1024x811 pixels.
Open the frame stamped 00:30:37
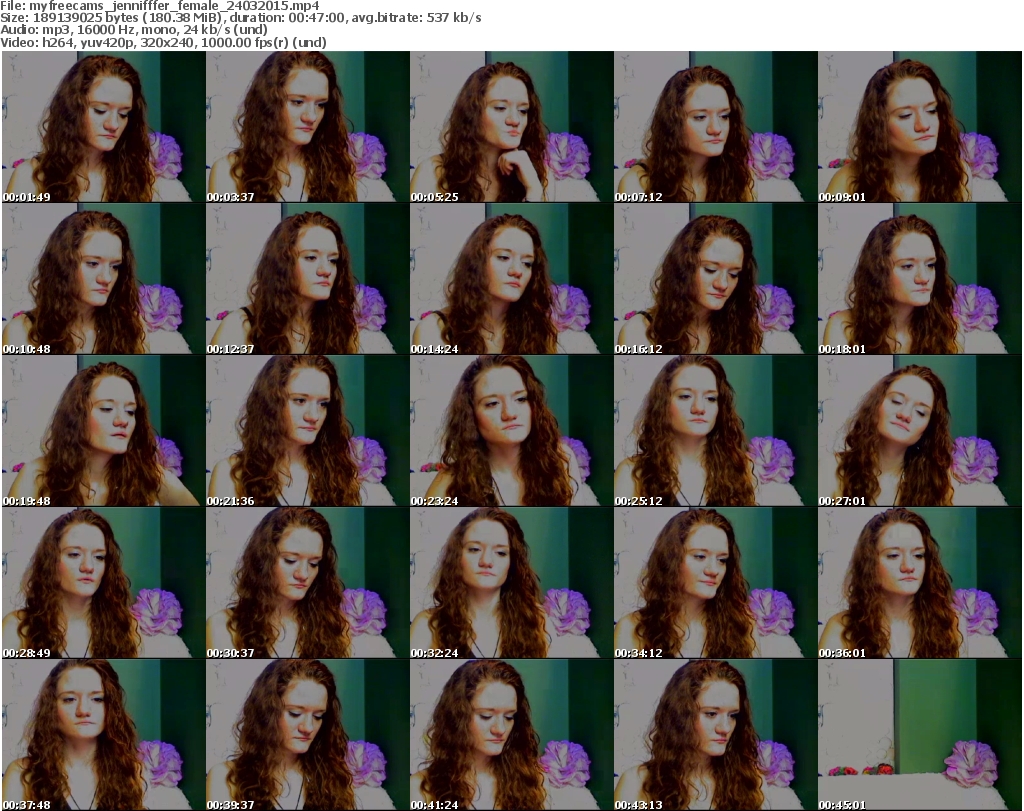(x=308, y=583)
